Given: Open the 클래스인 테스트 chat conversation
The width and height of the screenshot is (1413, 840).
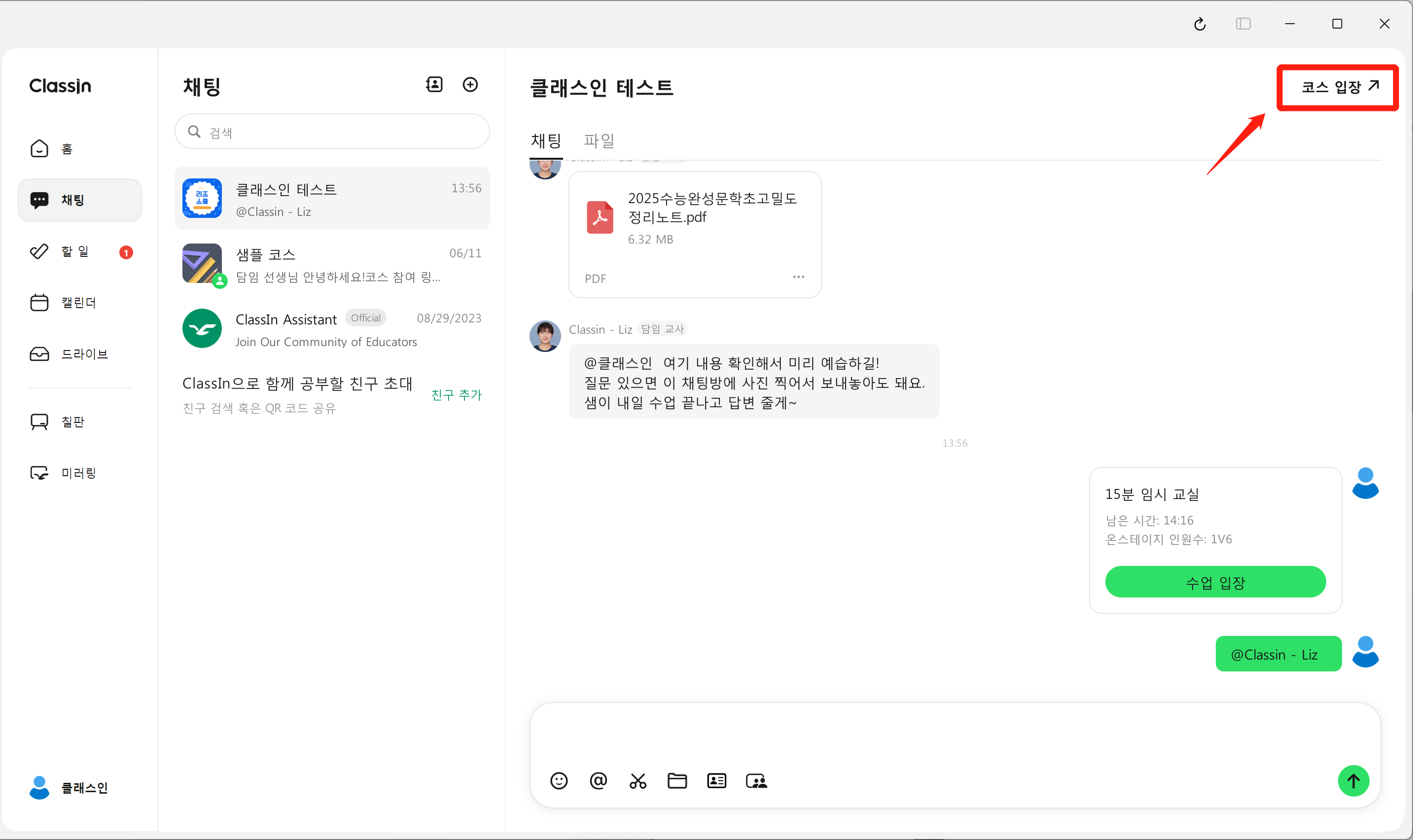Looking at the screenshot, I should point(332,198).
